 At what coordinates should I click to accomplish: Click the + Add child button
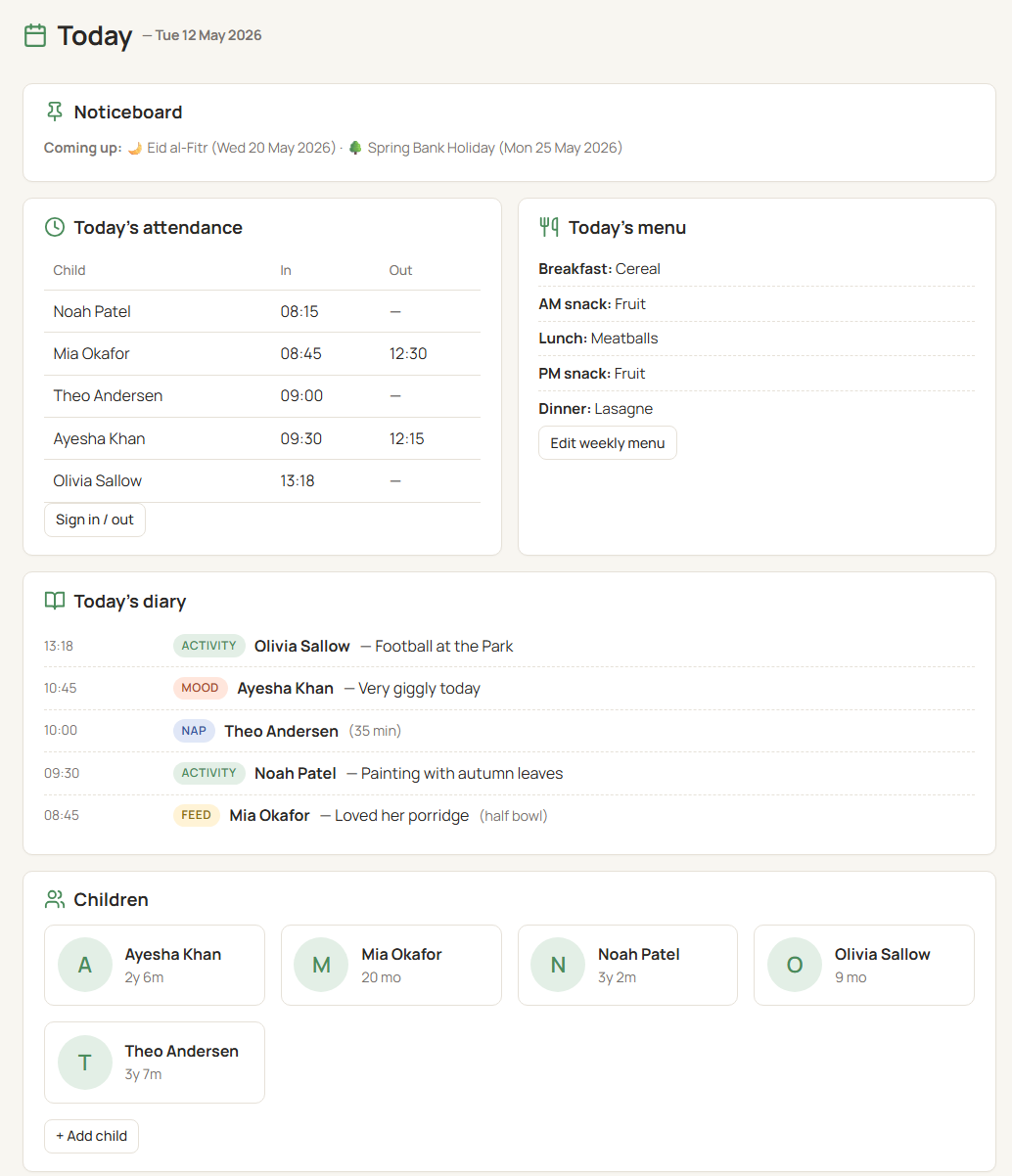(x=92, y=1136)
